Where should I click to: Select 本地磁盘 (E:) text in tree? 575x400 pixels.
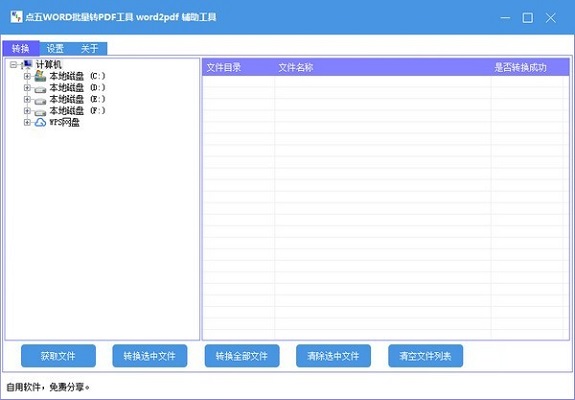77,99
